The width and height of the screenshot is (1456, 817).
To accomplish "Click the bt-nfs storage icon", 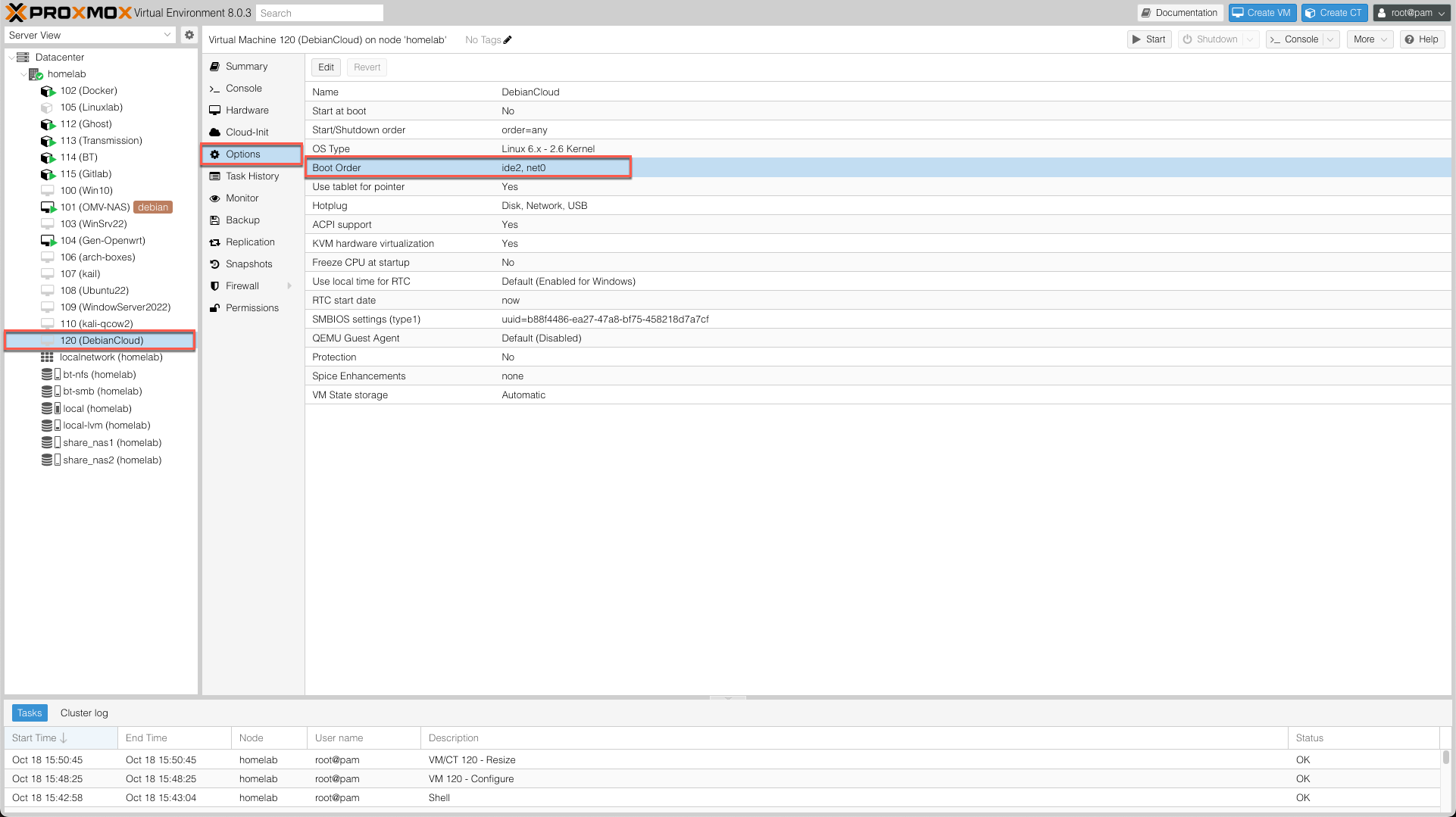I will pyautogui.click(x=51, y=375).
